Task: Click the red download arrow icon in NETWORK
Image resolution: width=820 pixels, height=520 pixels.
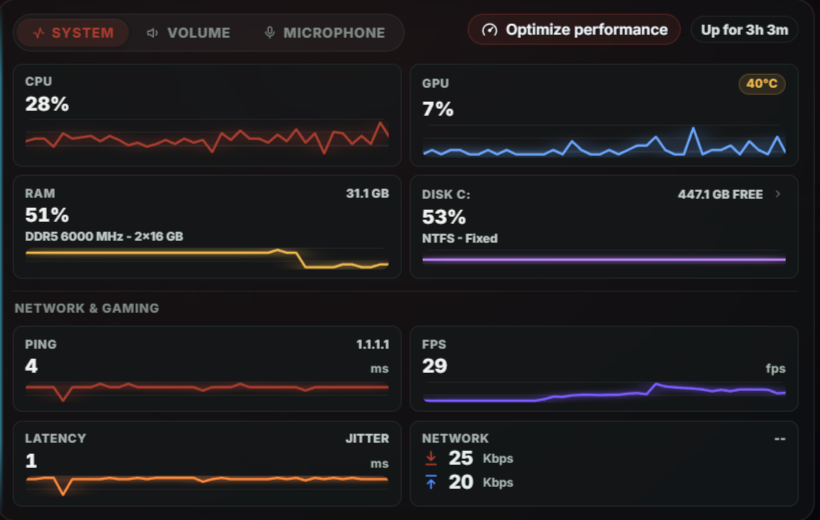Action: coord(431,458)
